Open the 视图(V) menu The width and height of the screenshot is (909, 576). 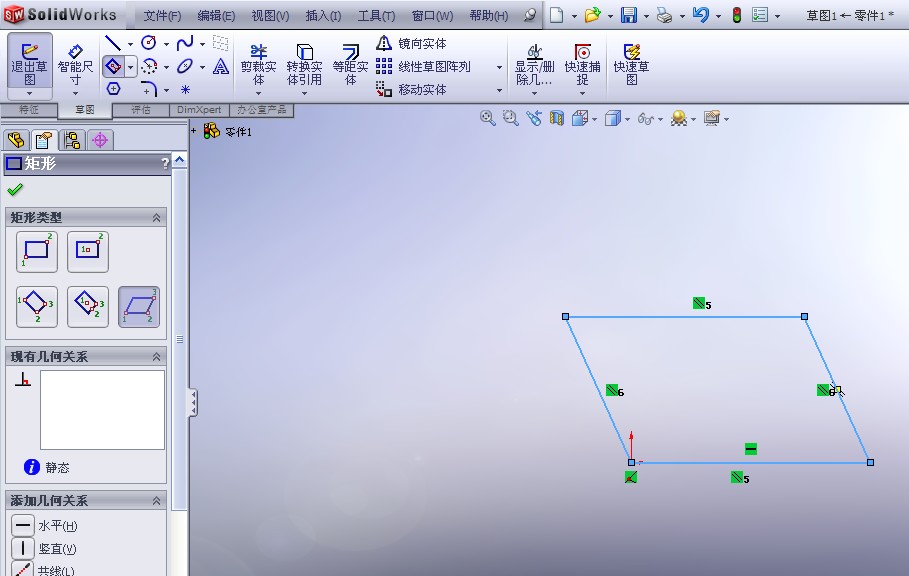tap(270, 16)
